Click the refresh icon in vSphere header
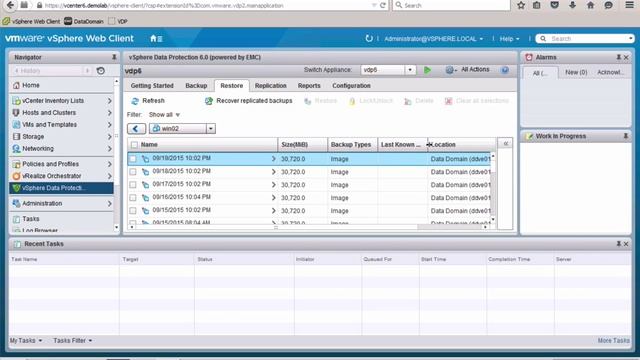The height and width of the screenshot is (360, 640). 369,38
